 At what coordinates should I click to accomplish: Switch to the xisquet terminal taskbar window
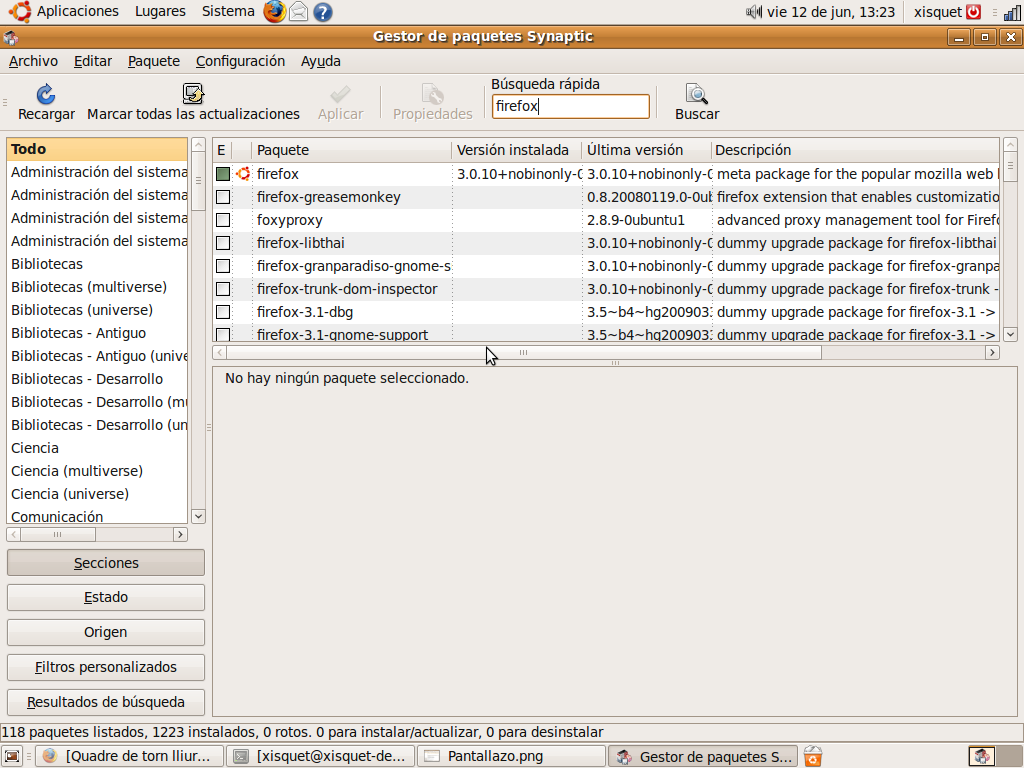click(321, 756)
